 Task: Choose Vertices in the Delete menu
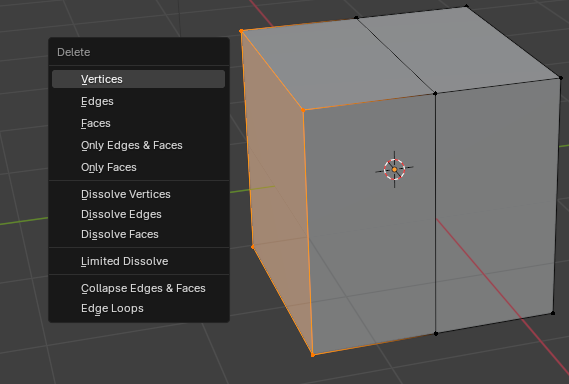(x=138, y=79)
